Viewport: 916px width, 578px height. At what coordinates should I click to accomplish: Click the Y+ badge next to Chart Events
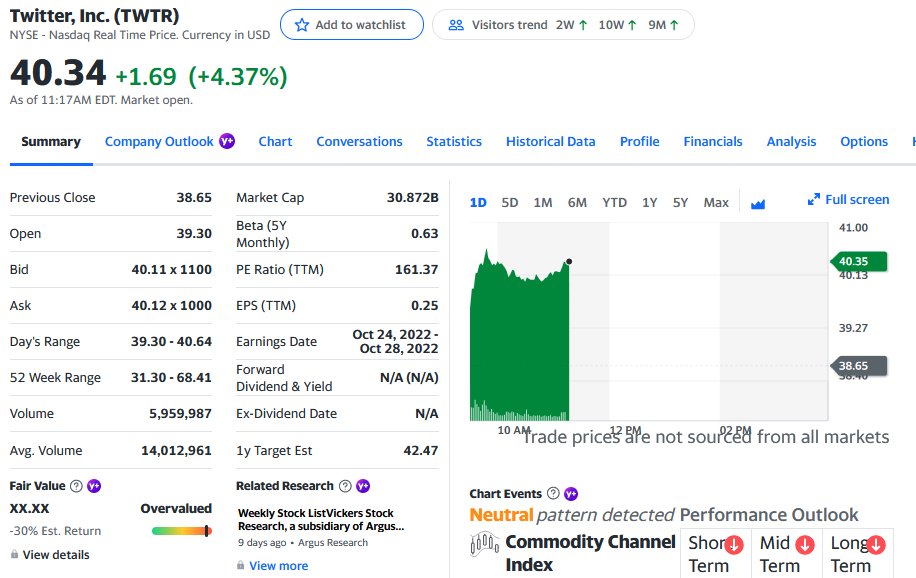click(571, 494)
